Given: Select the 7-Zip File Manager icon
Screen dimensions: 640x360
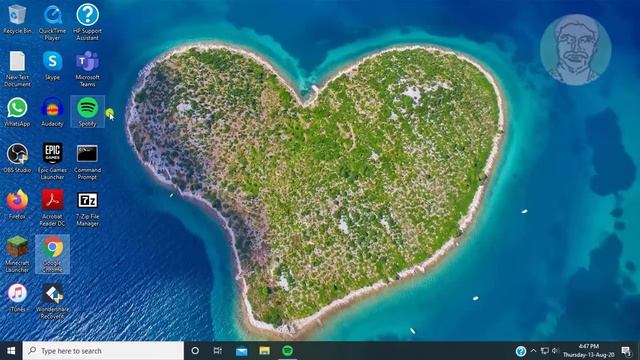Looking at the screenshot, I should point(87,208).
